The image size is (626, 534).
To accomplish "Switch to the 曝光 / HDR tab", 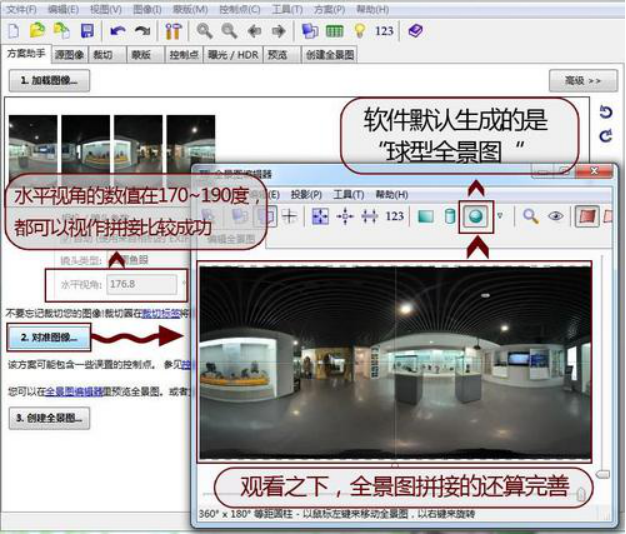I will coord(228,55).
